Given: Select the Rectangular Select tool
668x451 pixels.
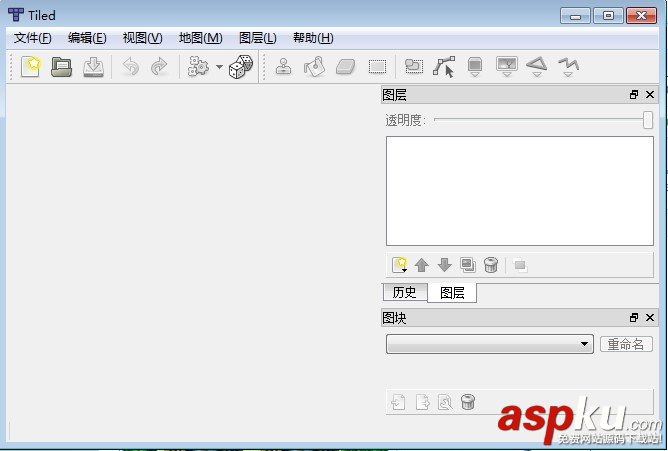Looking at the screenshot, I should click(377, 66).
